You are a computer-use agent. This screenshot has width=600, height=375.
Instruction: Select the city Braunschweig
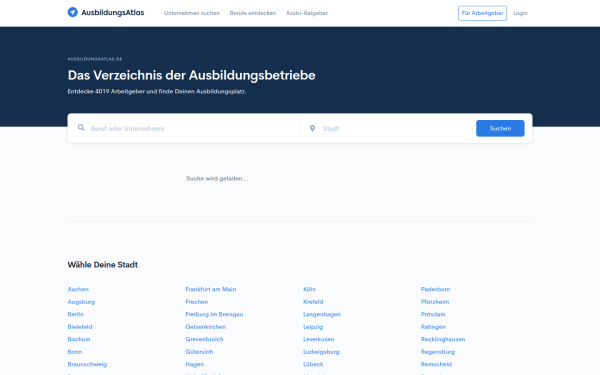pos(87,364)
